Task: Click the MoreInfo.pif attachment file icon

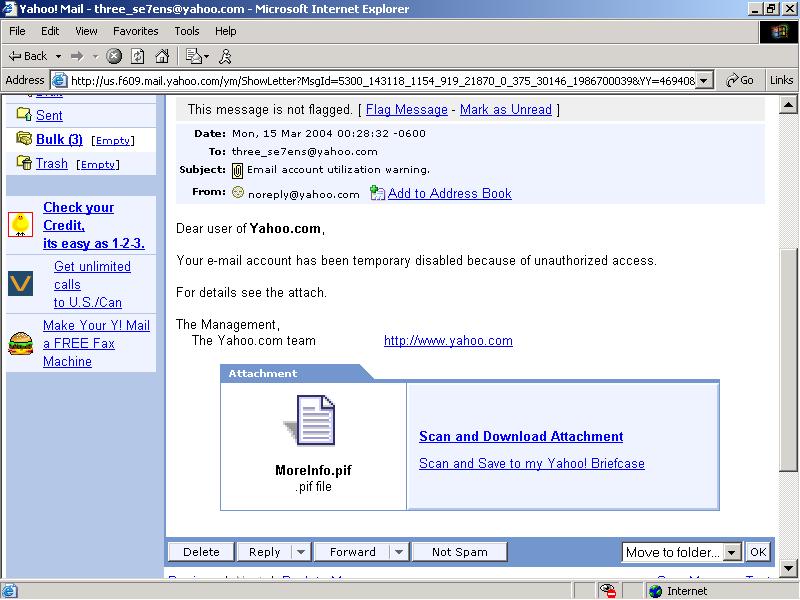Action: (313, 421)
